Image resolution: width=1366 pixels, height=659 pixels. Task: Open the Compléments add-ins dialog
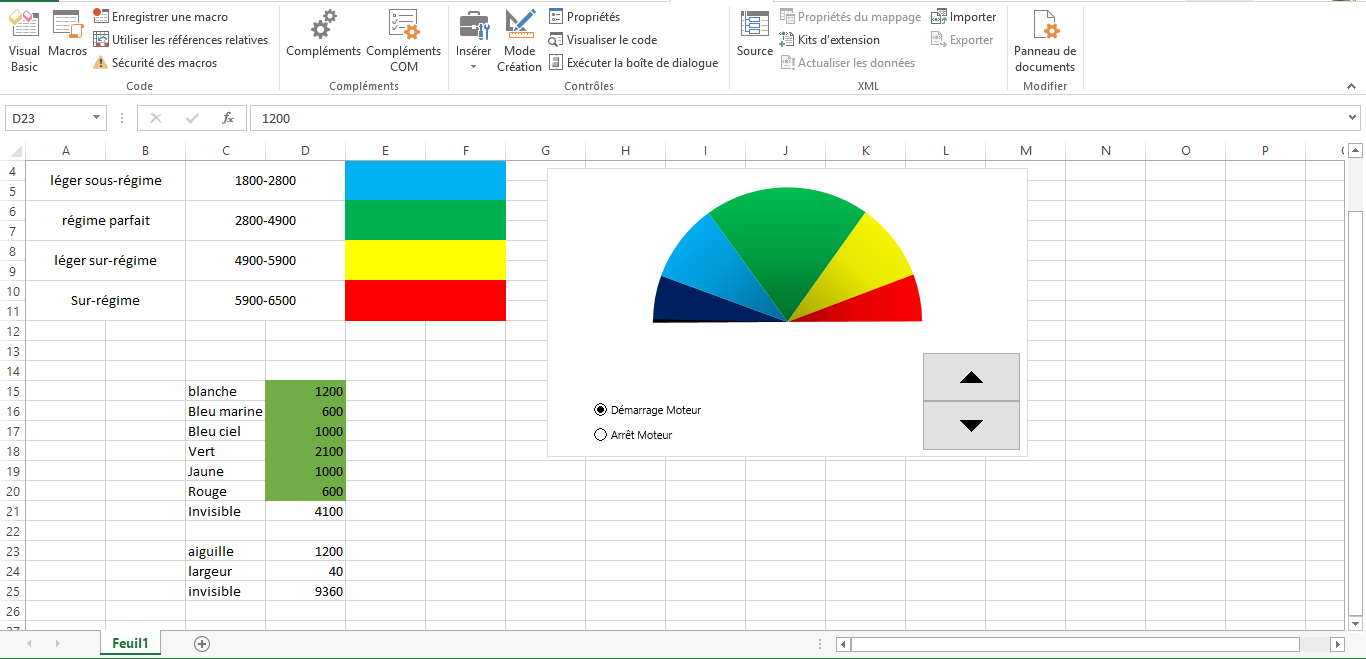[323, 35]
